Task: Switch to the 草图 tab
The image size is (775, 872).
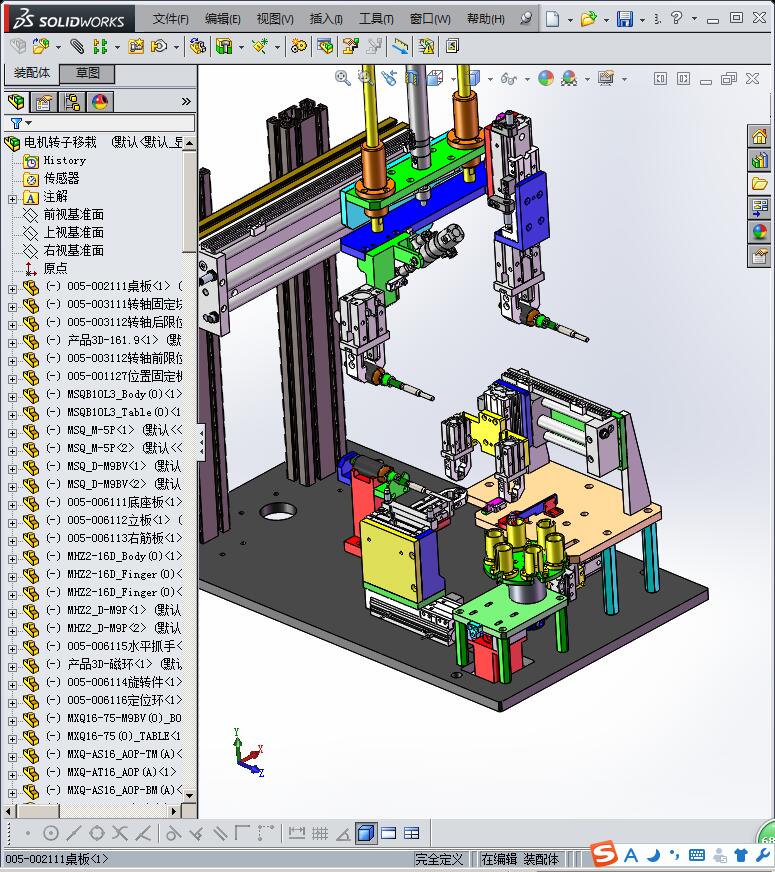Action: coord(87,73)
